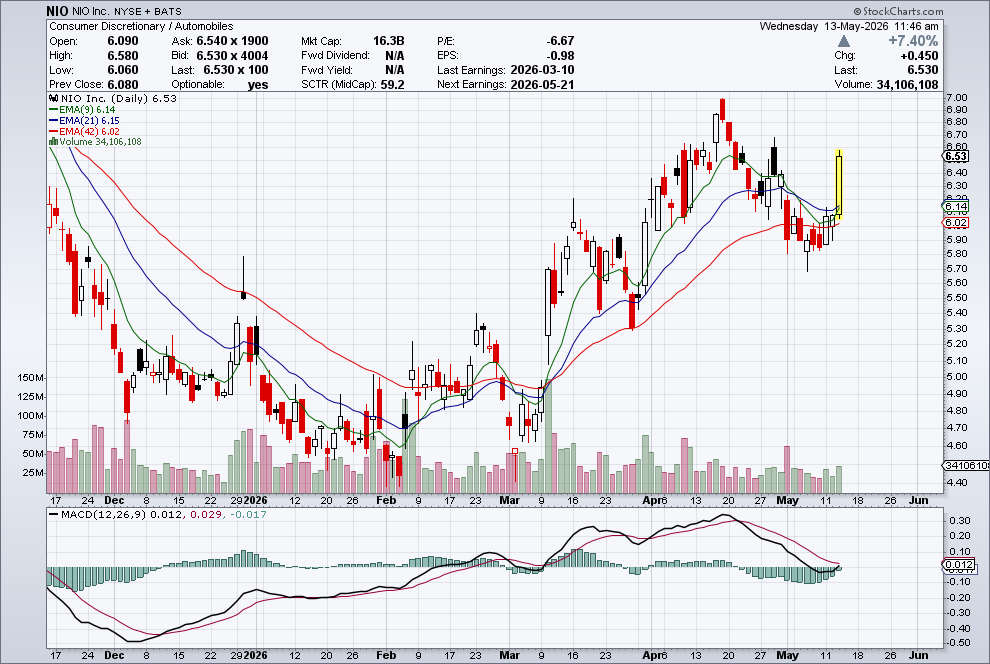This screenshot has width=990, height=664.
Task: Click the 0.30 label on the MACD axis
Action: click(960, 521)
